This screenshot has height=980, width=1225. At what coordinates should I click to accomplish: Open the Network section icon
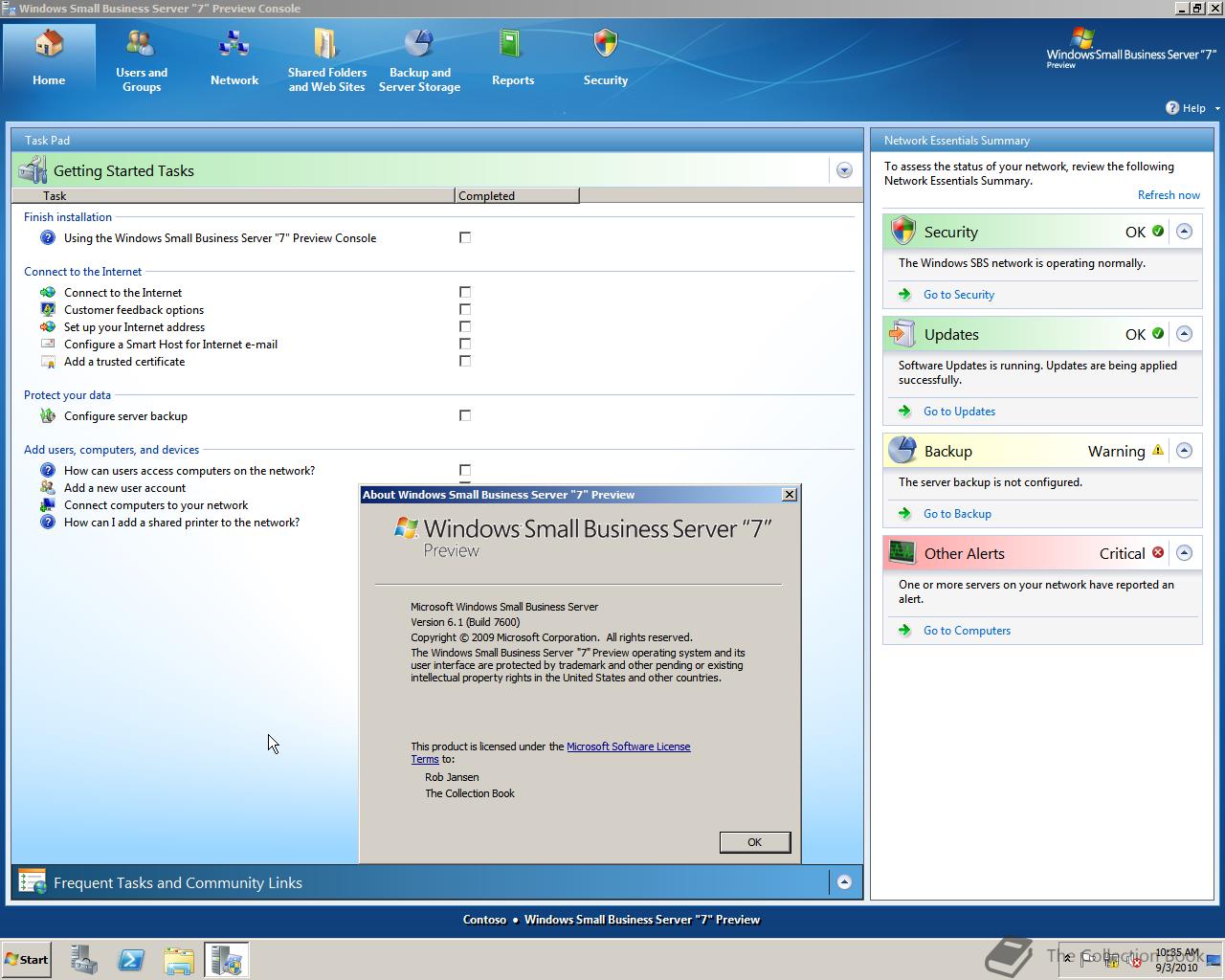tap(234, 45)
